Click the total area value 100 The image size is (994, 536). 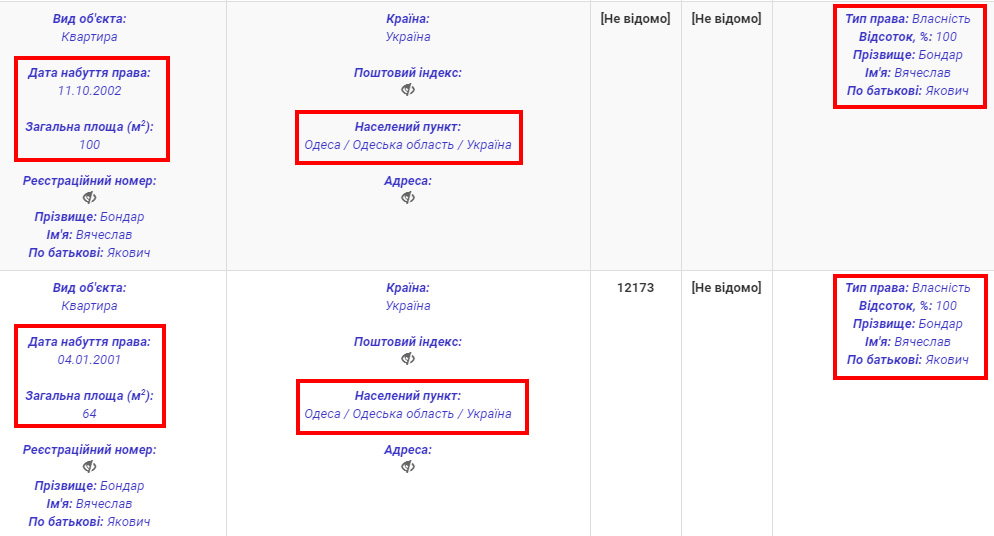90,145
